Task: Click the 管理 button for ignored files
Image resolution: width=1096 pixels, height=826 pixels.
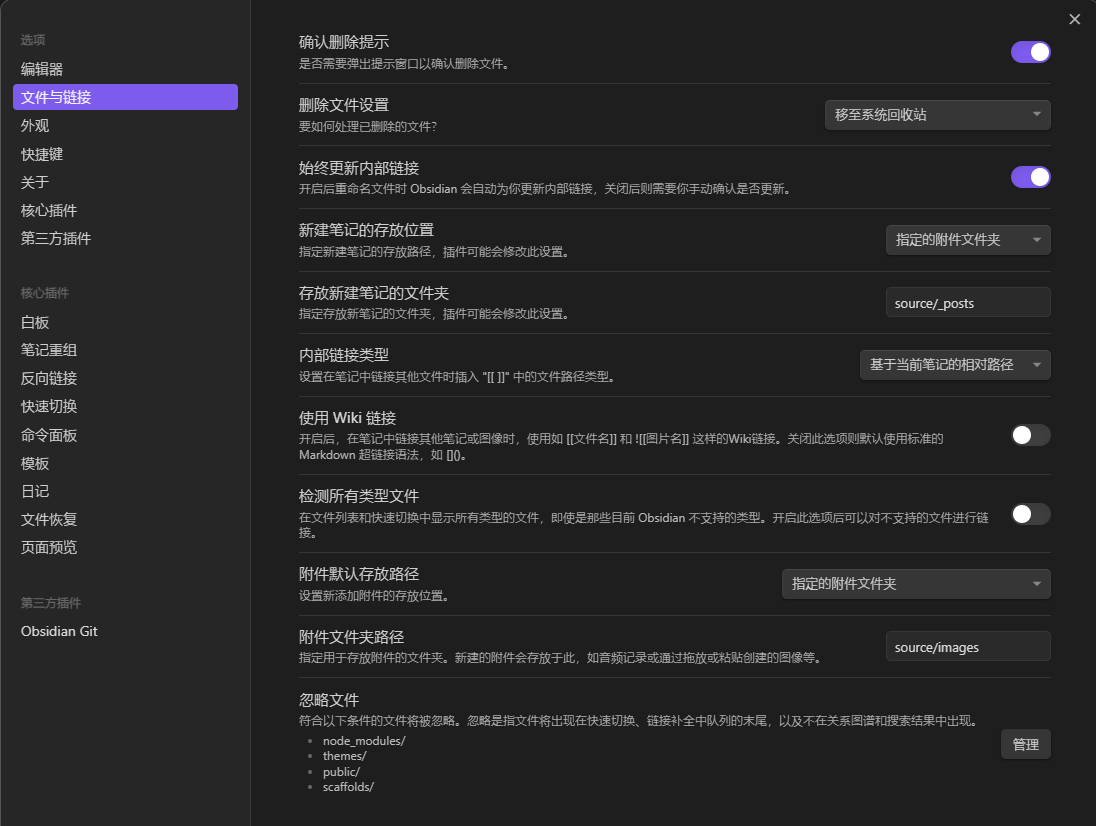Action: point(1025,744)
